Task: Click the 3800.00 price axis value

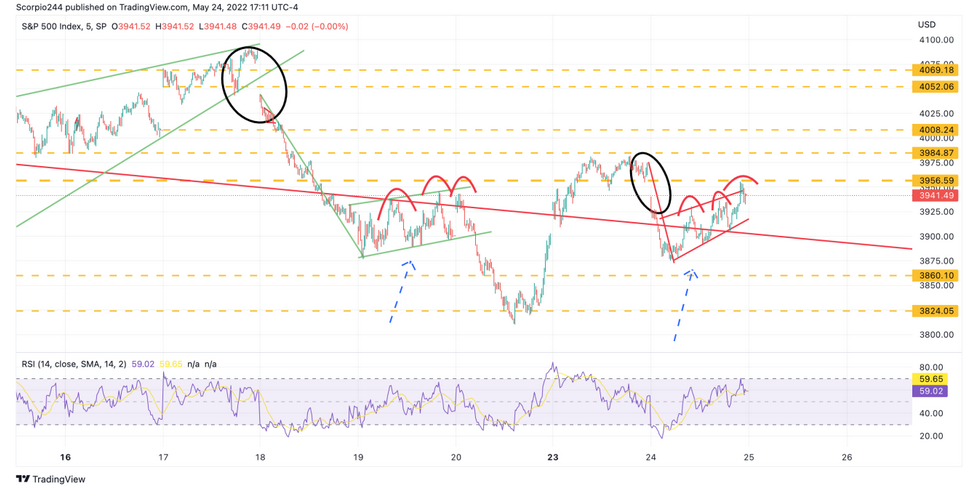Action: pos(936,335)
